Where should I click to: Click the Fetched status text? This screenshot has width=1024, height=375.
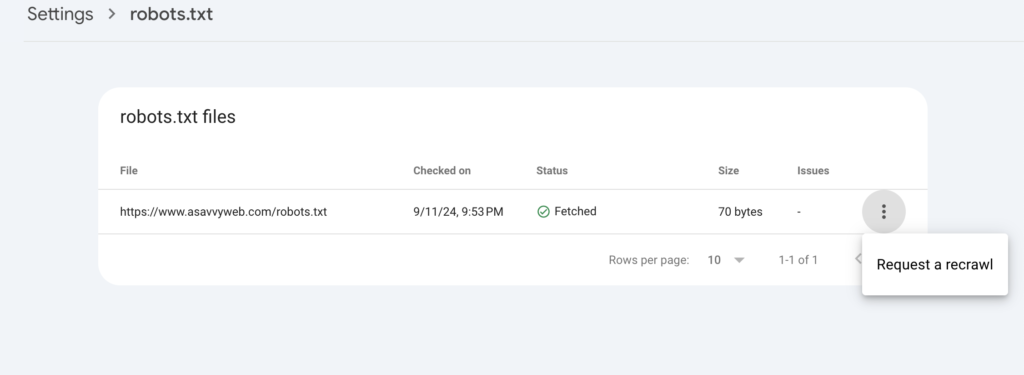[x=575, y=211]
